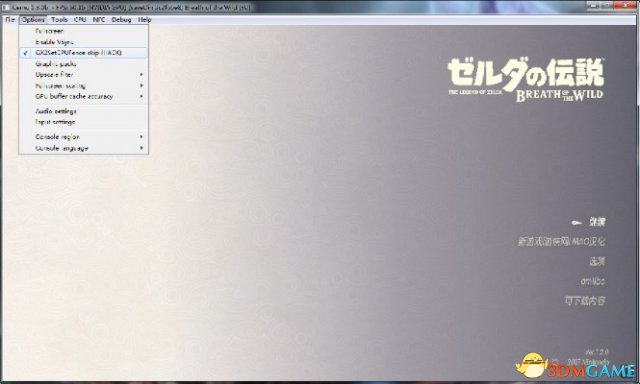Image resolution: width=640 pixels, height=384 pixels.
Task: Open the NFC menu
Action: [99, 20]
